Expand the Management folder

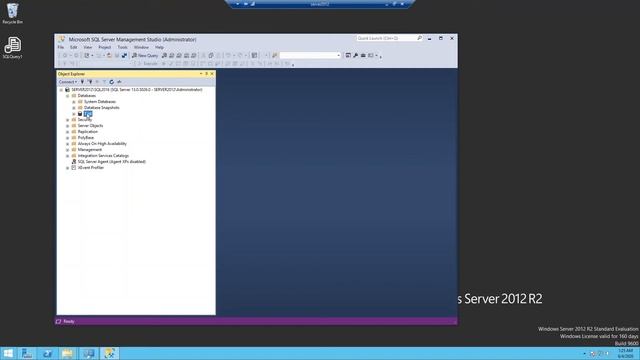click(68, 150)
